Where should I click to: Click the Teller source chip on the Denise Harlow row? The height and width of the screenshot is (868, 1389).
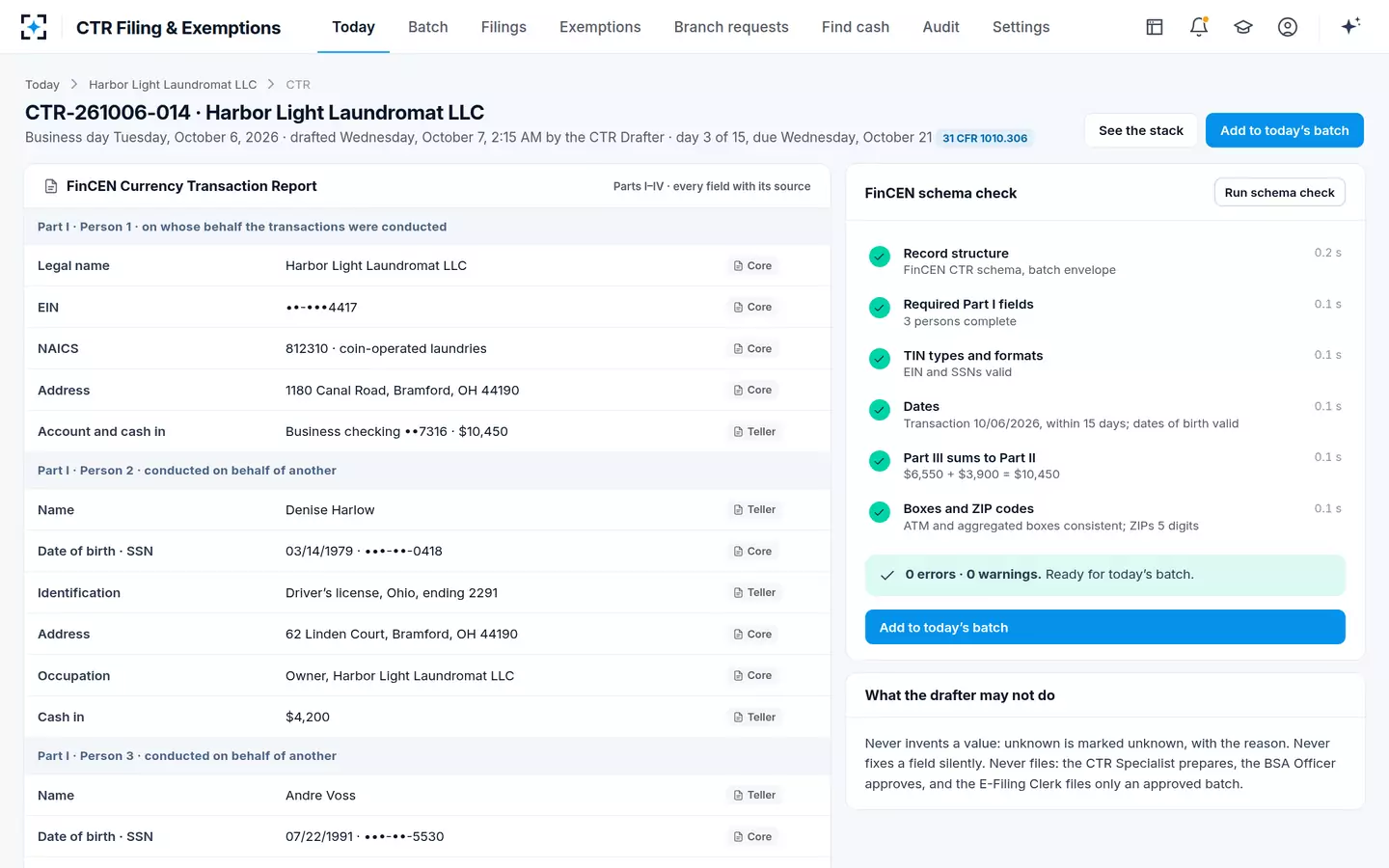click(x=754, y=509)
